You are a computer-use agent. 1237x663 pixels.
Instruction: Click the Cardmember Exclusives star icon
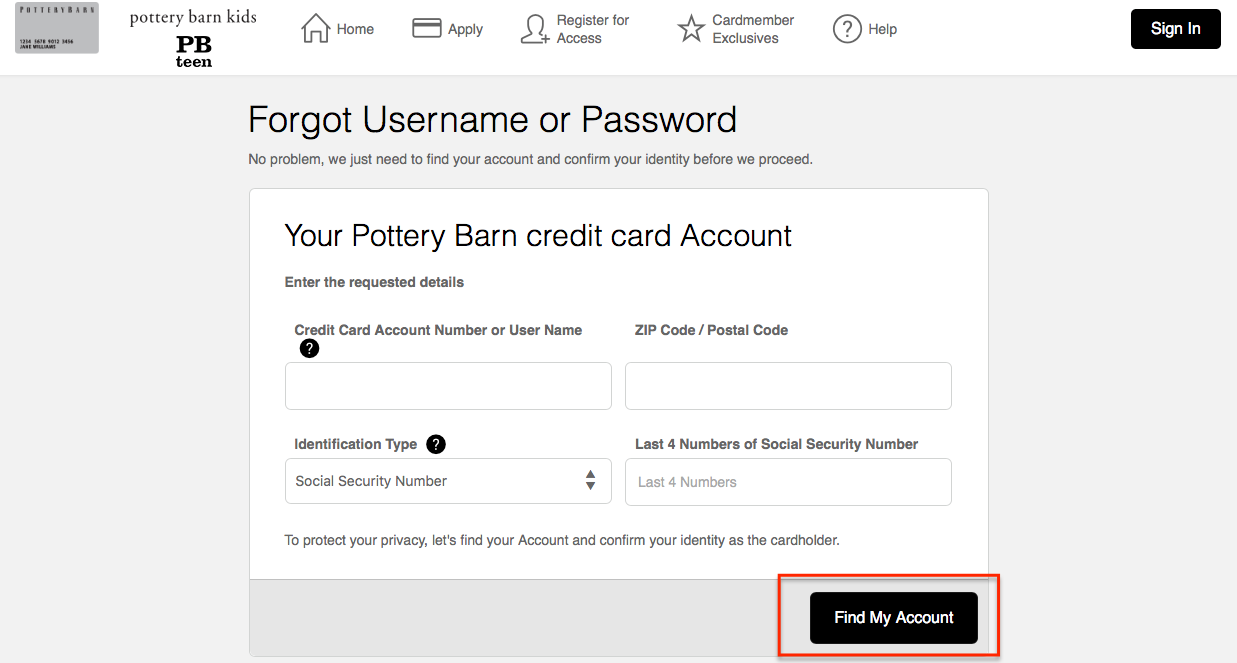(691, 29)
